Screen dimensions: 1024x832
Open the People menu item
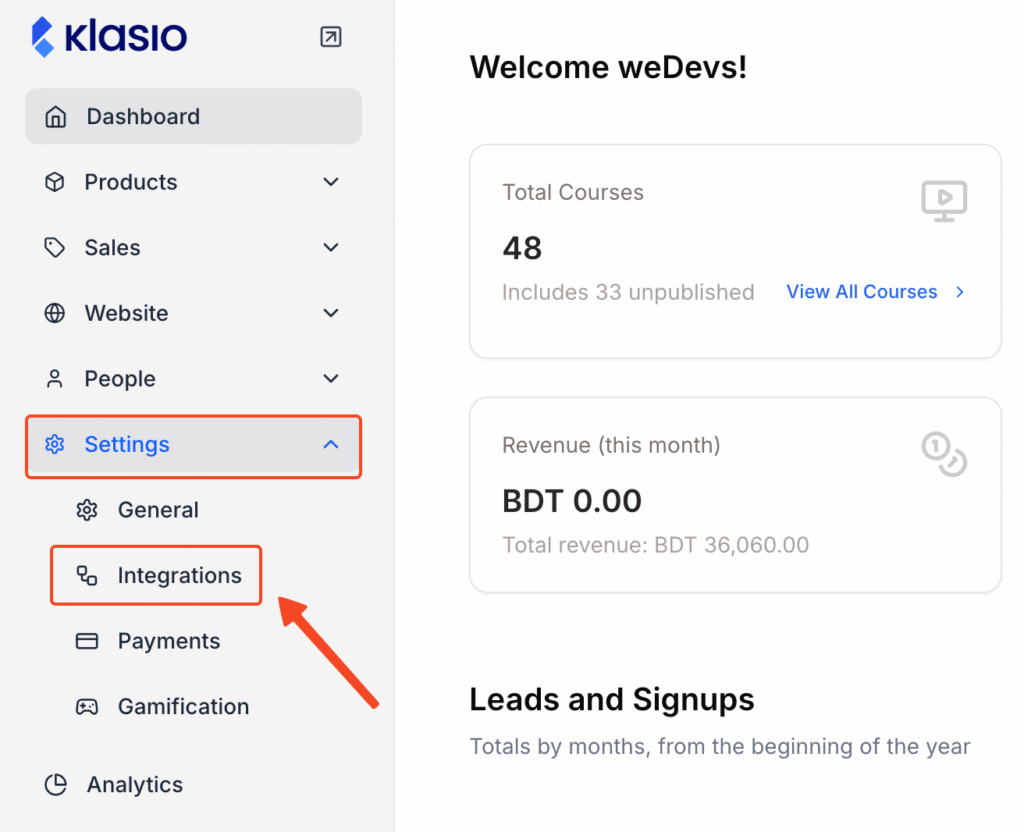click(x=193, y=379)
